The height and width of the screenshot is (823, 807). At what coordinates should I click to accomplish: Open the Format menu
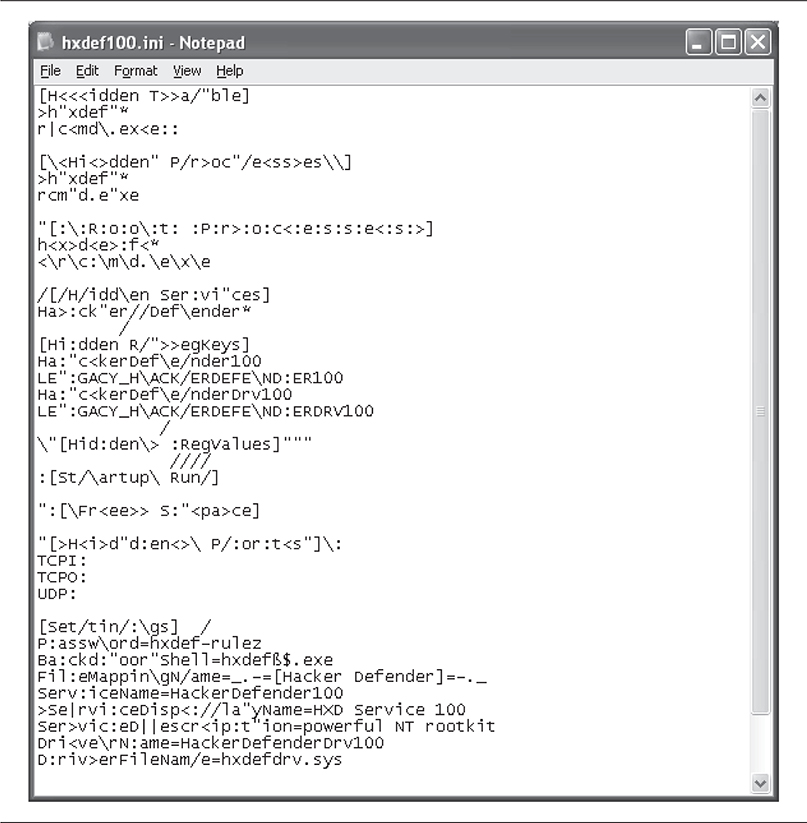pyautogui.click(x=135, y=71)
